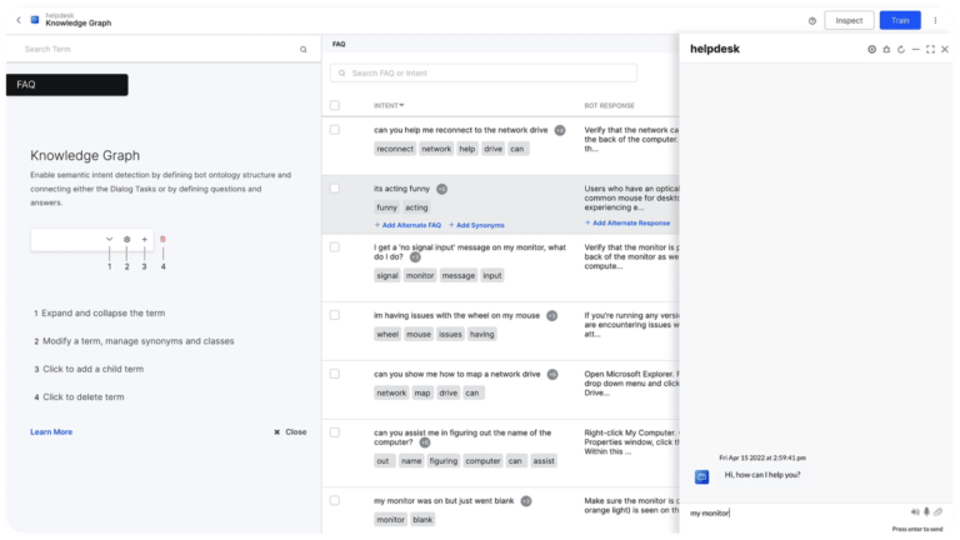Click the paperclip attachment icon in chat

tap(939, 512)
